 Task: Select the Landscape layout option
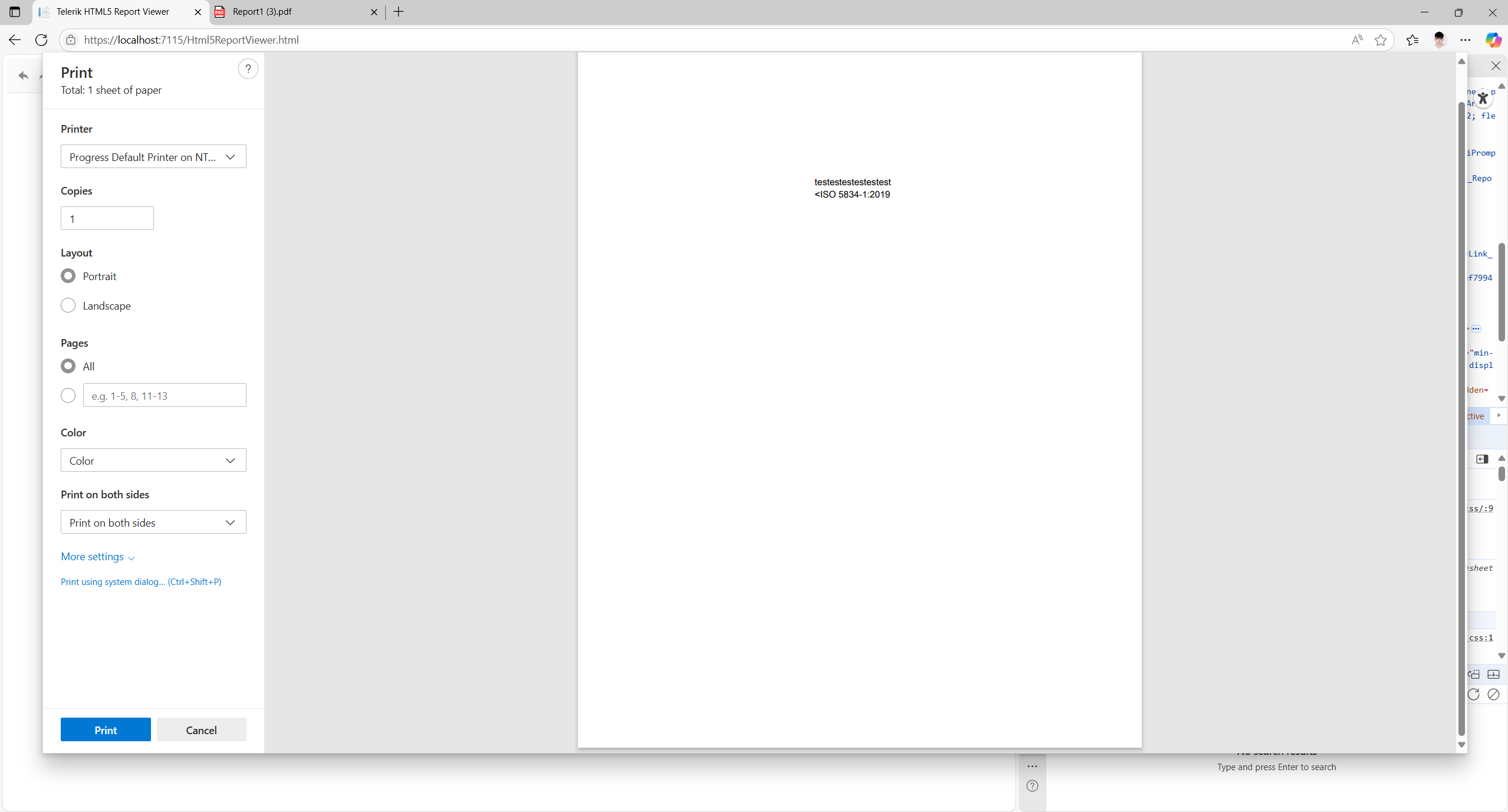(x=68, y=305)
